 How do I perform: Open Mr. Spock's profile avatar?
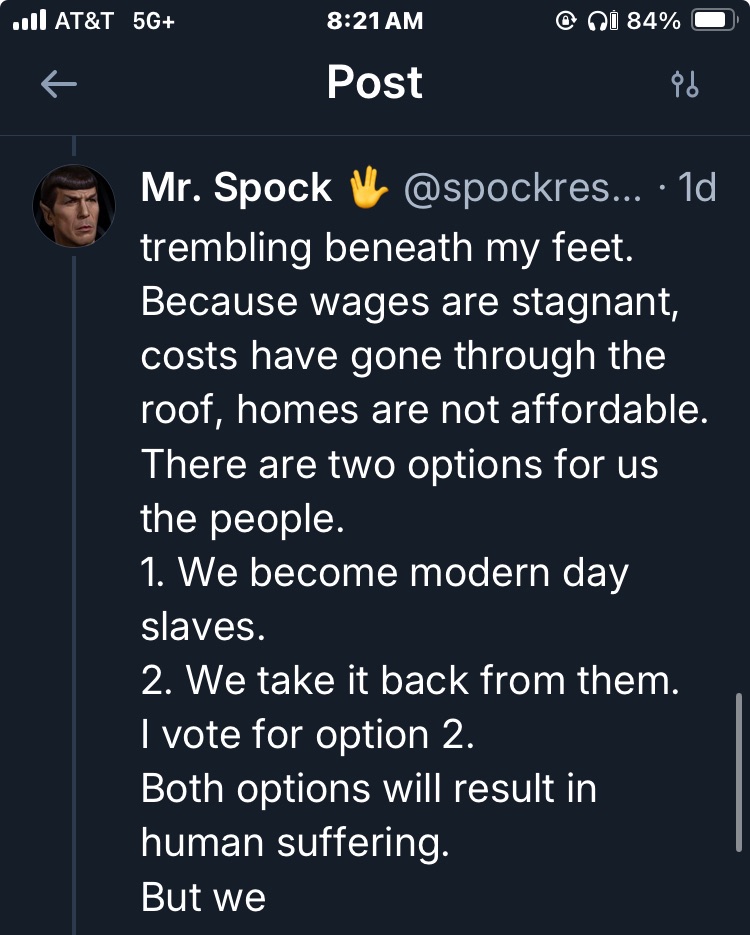click(x=74, y=205)
